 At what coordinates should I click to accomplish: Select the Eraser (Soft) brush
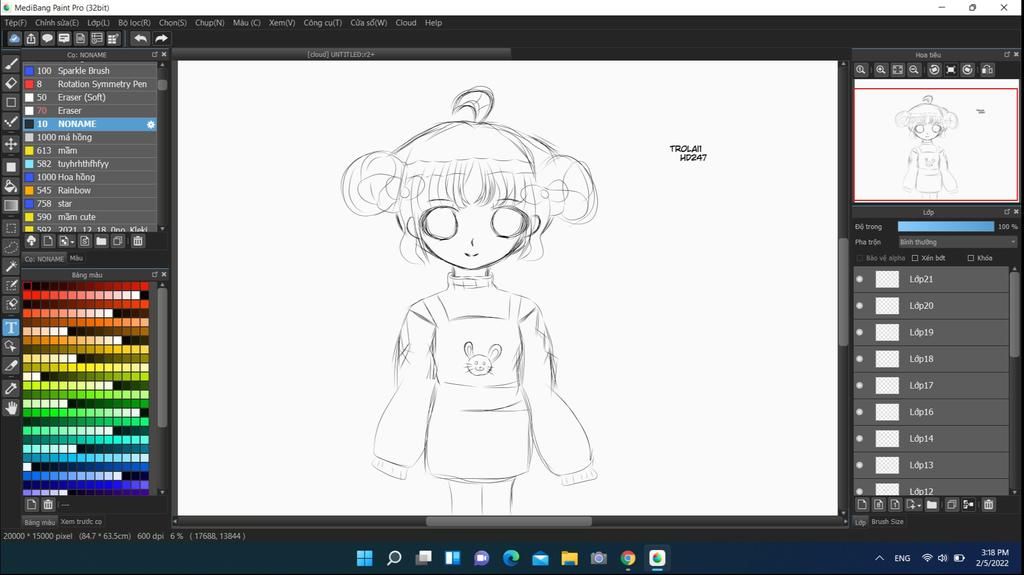click(89, 97)
